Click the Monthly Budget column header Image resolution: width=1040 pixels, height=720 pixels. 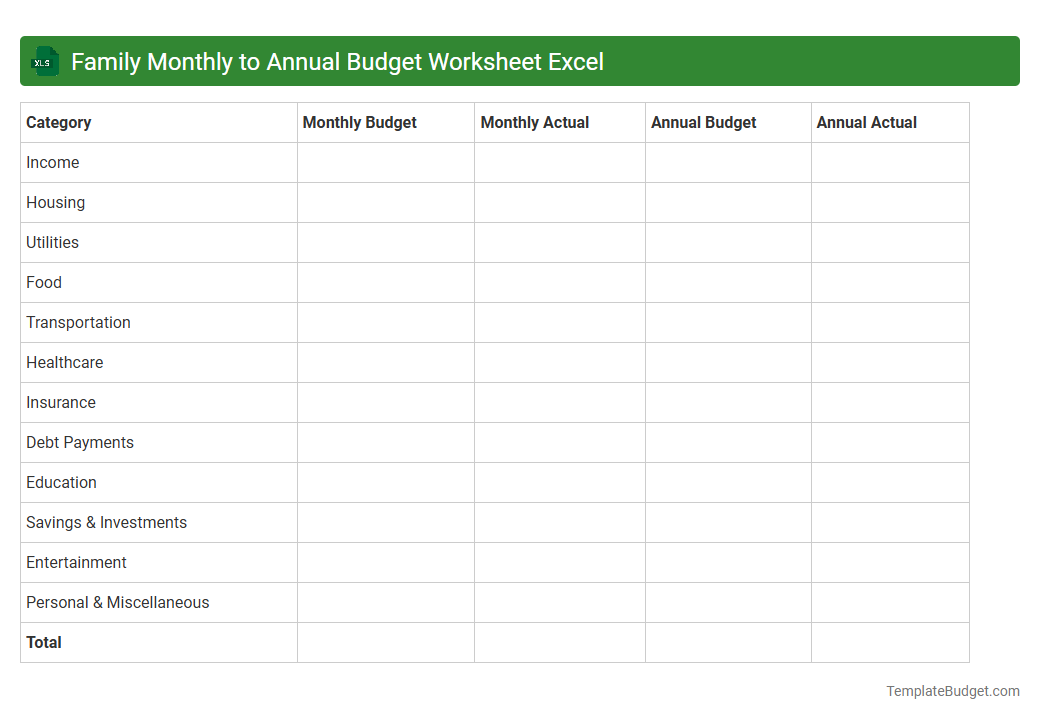359,122
